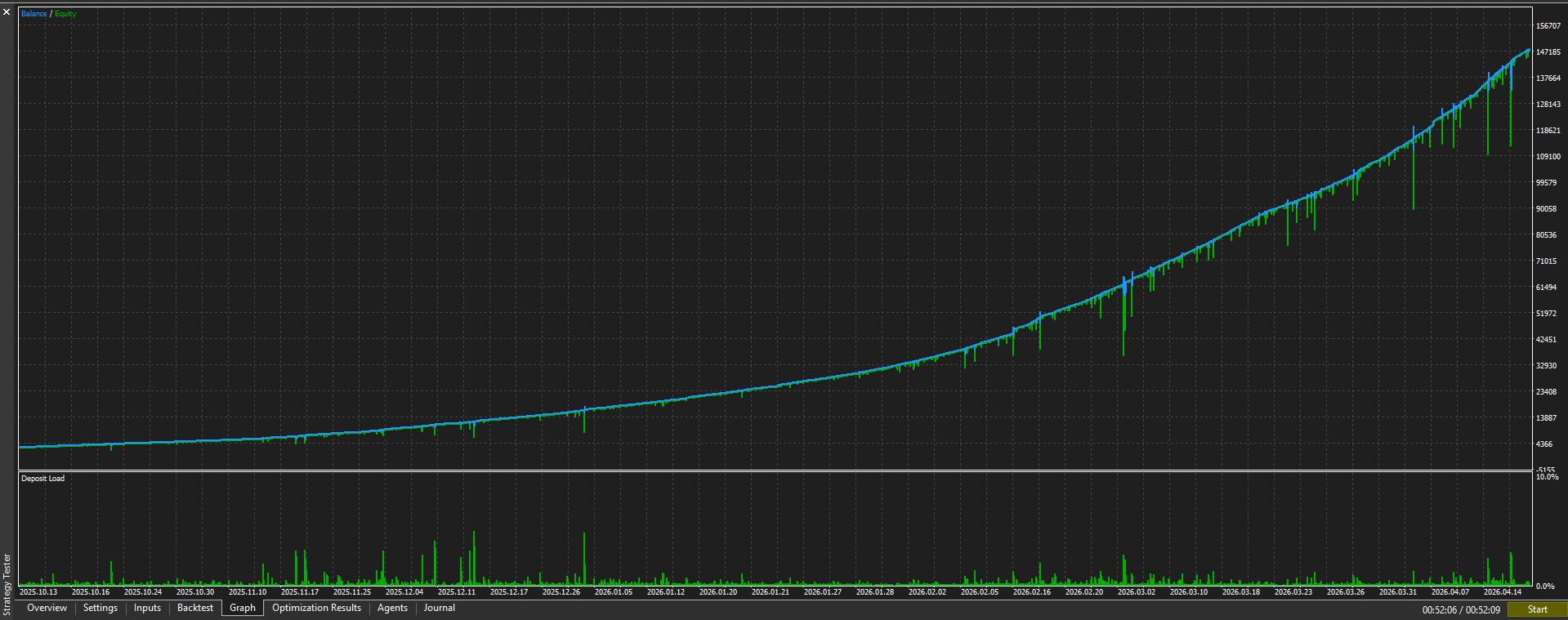Viewport: 1568px width, 620px height.
Task: Click the 71015 axis value
Action: pyautogui.click(x=1546, y=261)
